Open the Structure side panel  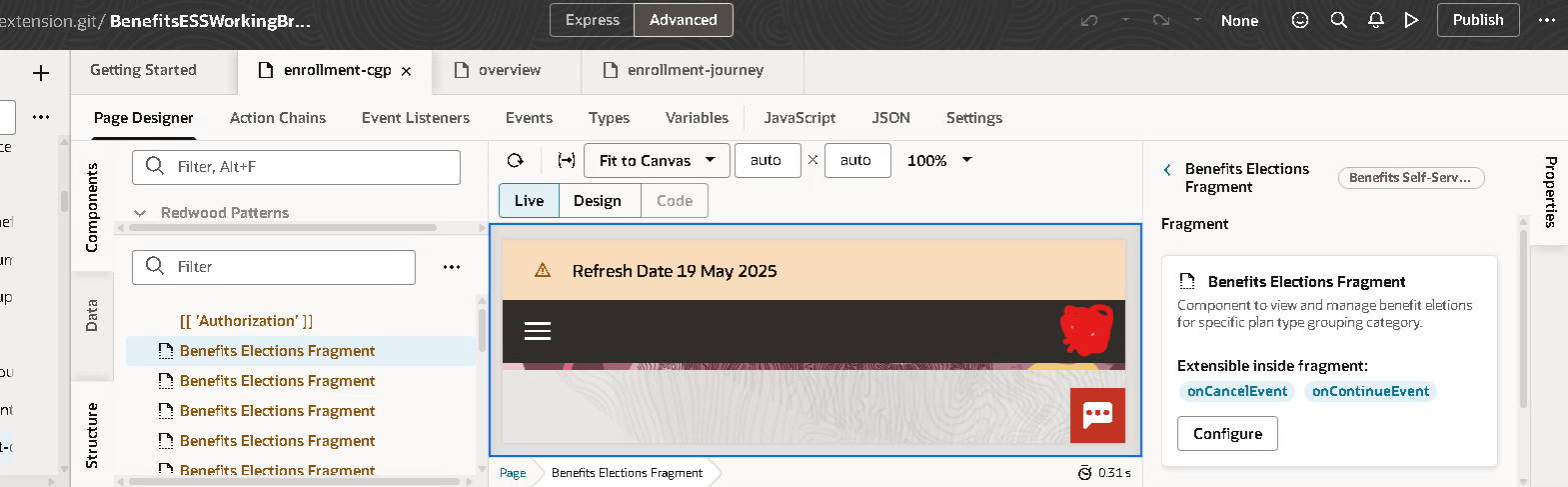pos(92,435)
